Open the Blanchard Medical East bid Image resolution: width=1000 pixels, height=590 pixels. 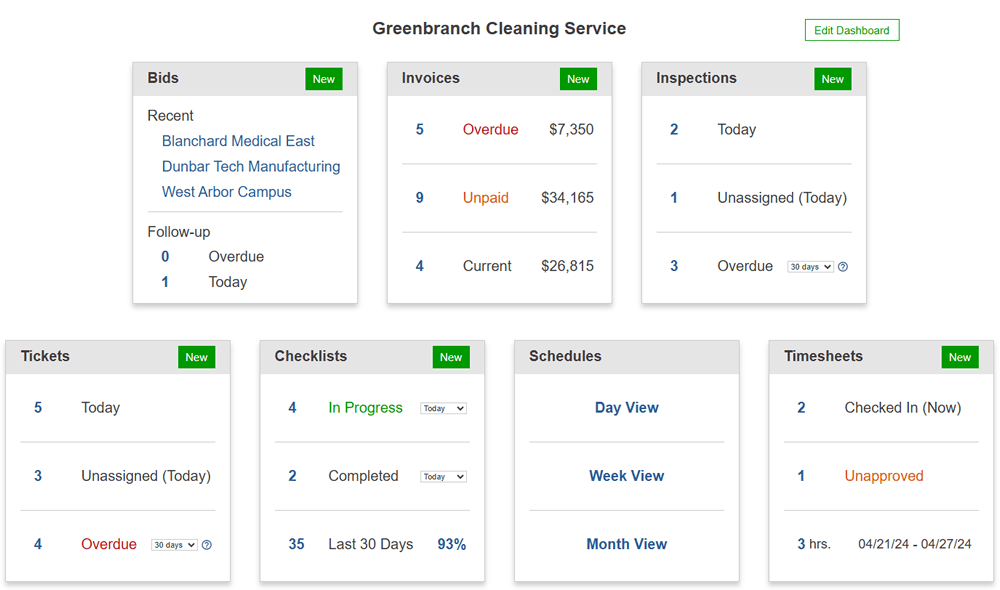click(238, 141)
